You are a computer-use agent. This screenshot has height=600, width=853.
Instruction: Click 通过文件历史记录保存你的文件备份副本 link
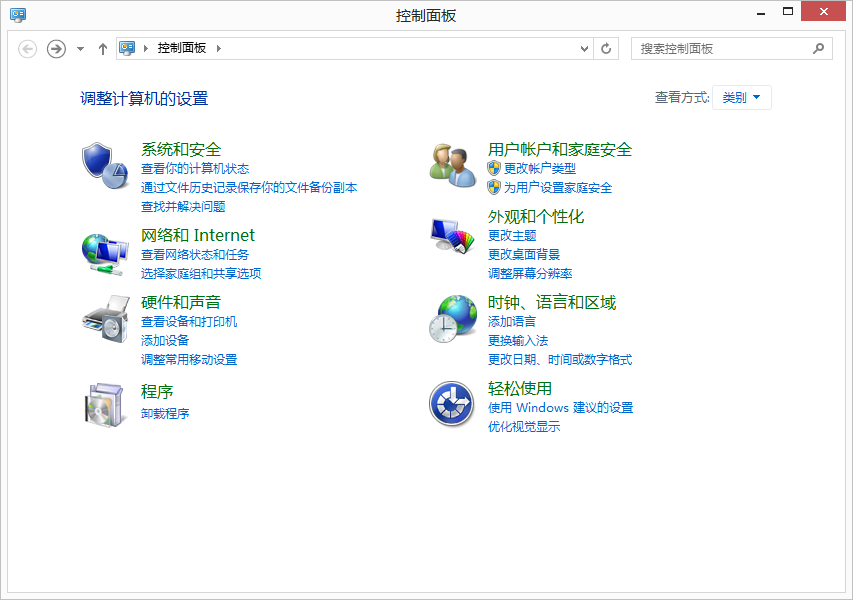(x=249, y=188)
